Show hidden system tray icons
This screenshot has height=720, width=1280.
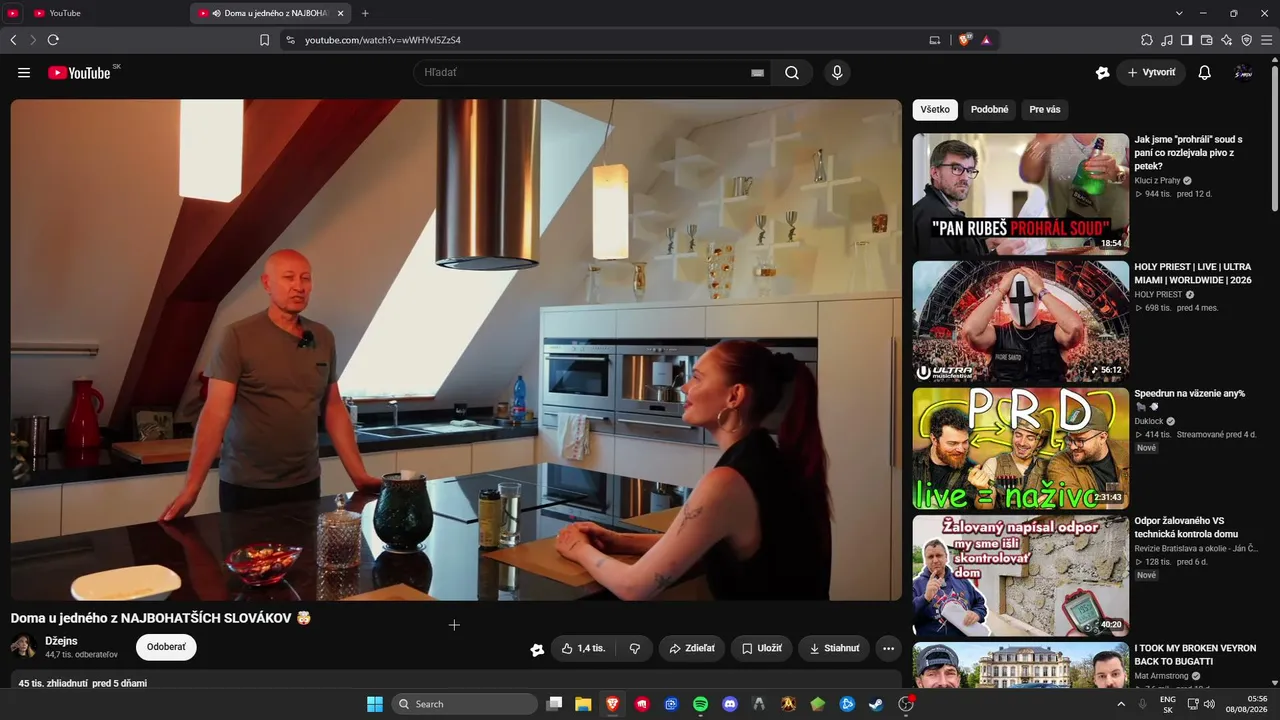1121,704
